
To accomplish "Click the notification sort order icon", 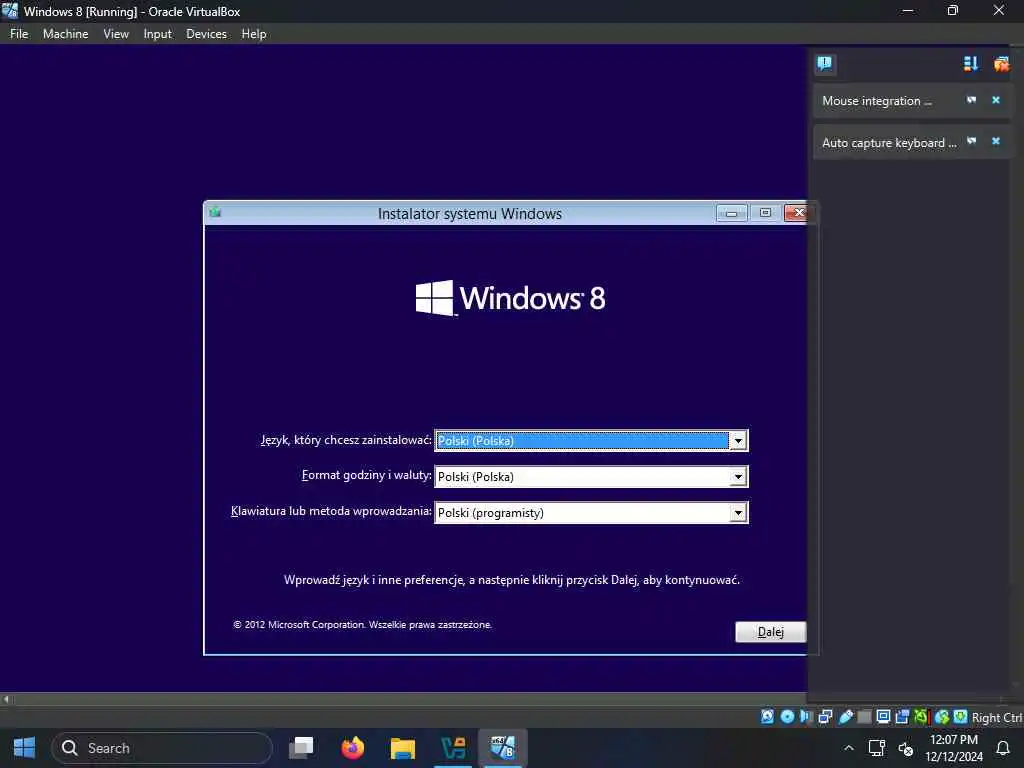I will 970,63.
